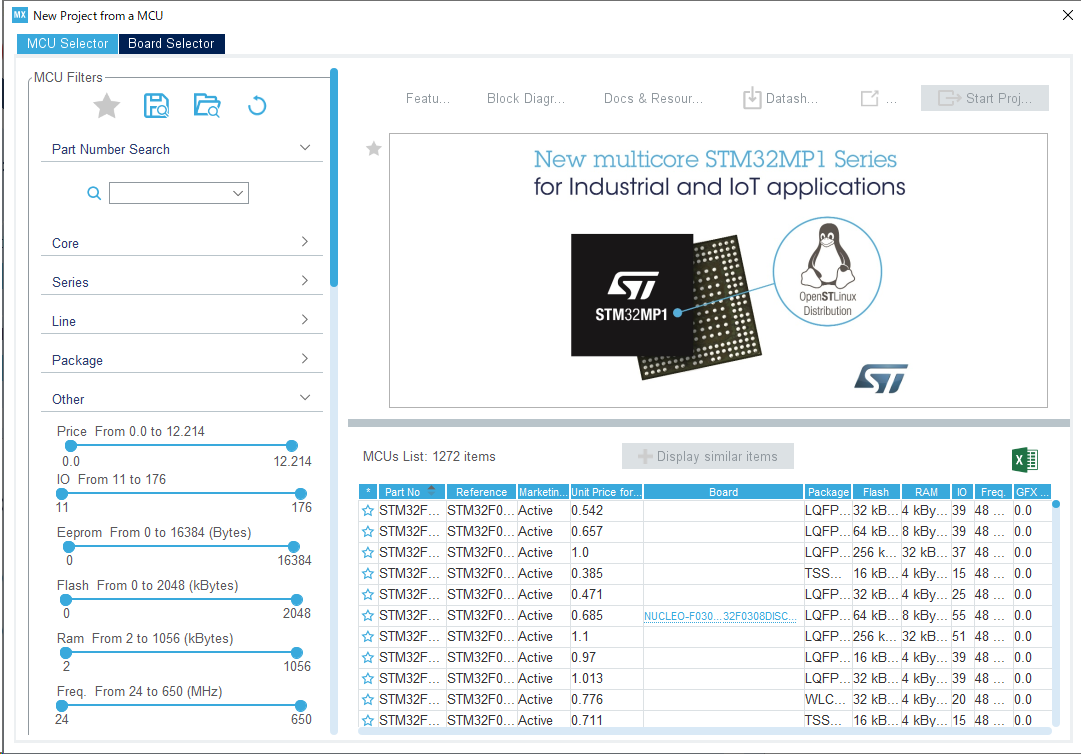Sort by the Flash column header
This screenshot has width=1081, height=754.
click(876, 491)
